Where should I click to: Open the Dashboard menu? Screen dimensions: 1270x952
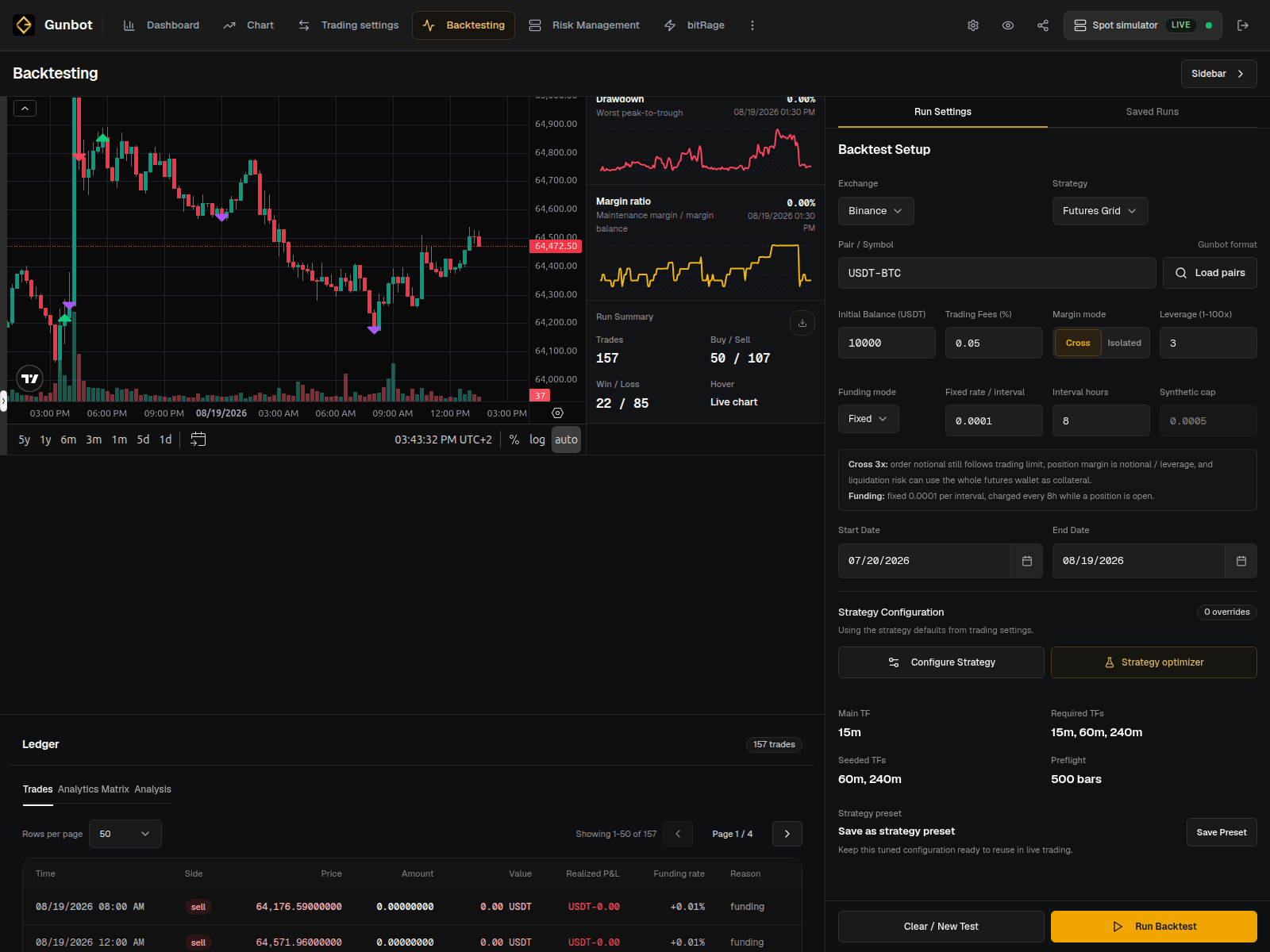(162, 25)
